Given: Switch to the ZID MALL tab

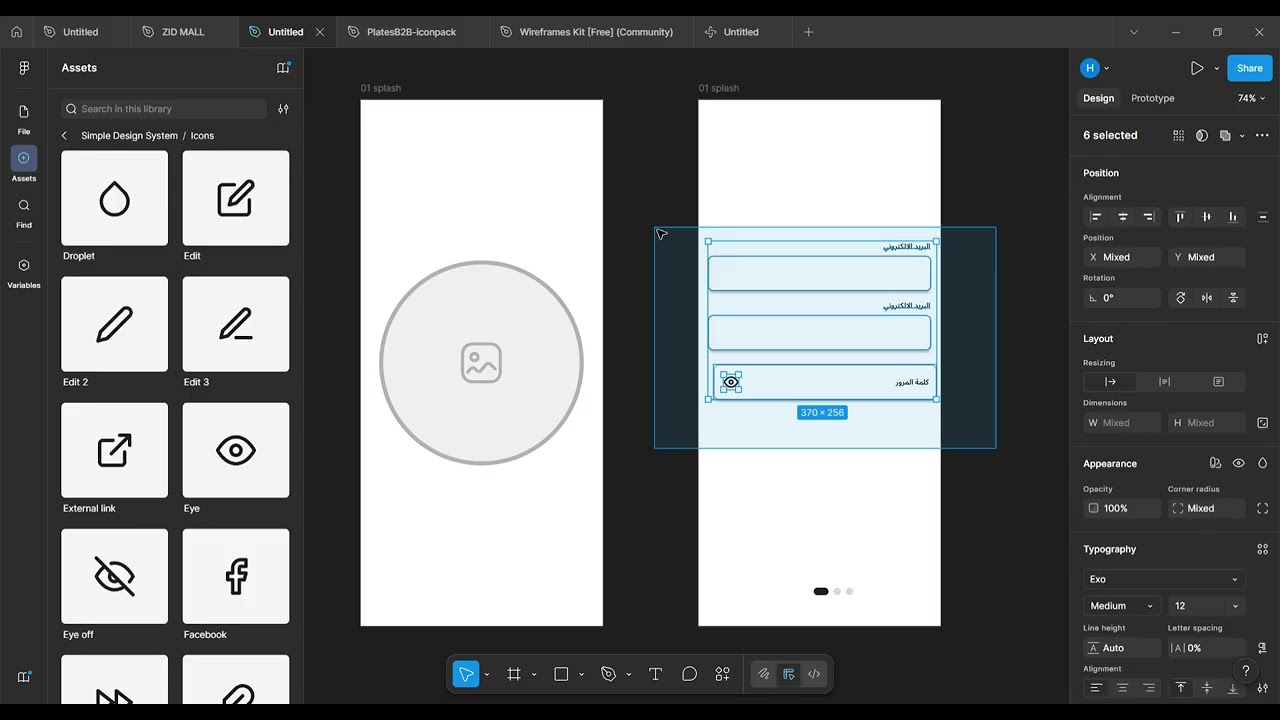Looking at the screenshot, I should coord(183,32).
